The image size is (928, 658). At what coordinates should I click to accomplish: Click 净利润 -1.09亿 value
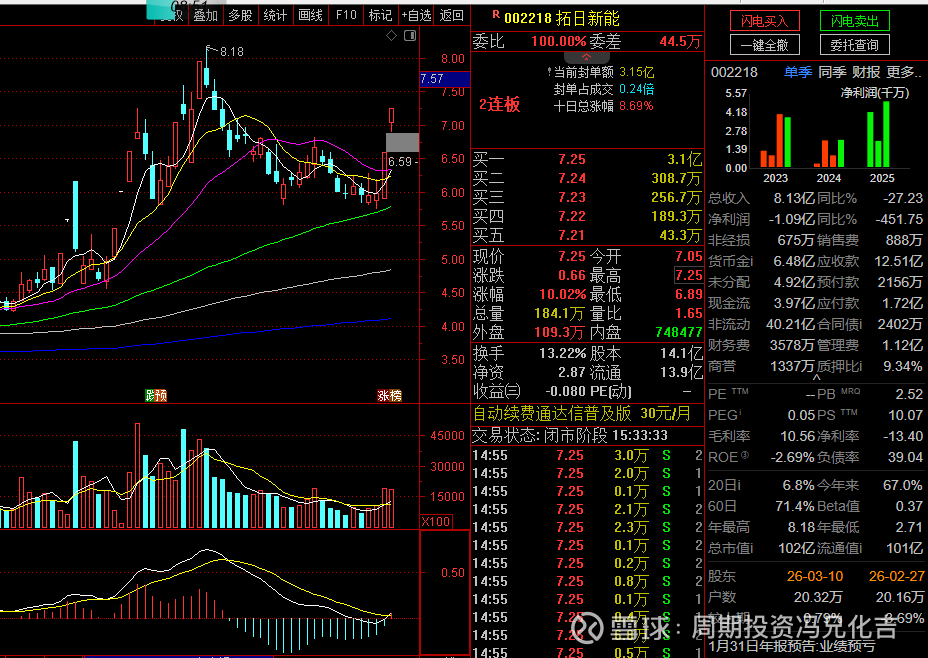tap(792, 219)
